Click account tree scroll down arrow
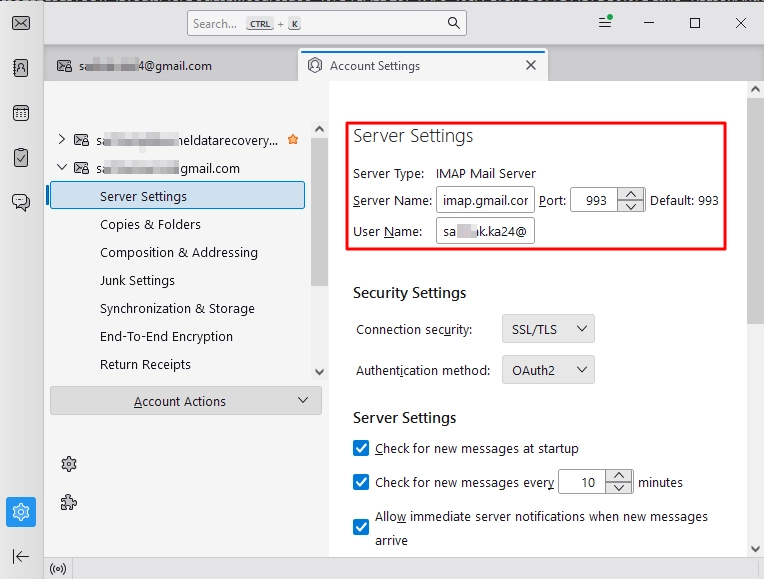Screen dimensions: 764x579 [319, 372]
